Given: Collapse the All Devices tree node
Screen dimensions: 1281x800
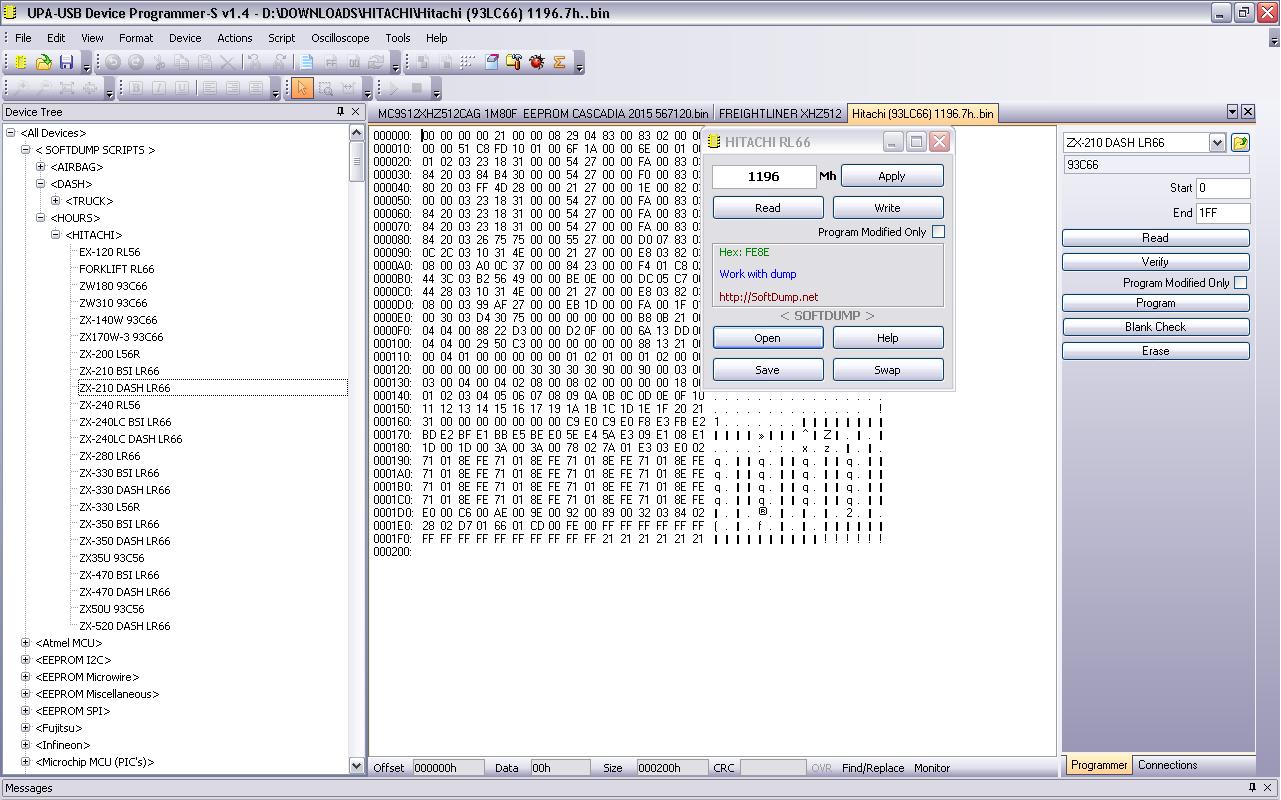Looking at the screenshot, I should (10, 133).
